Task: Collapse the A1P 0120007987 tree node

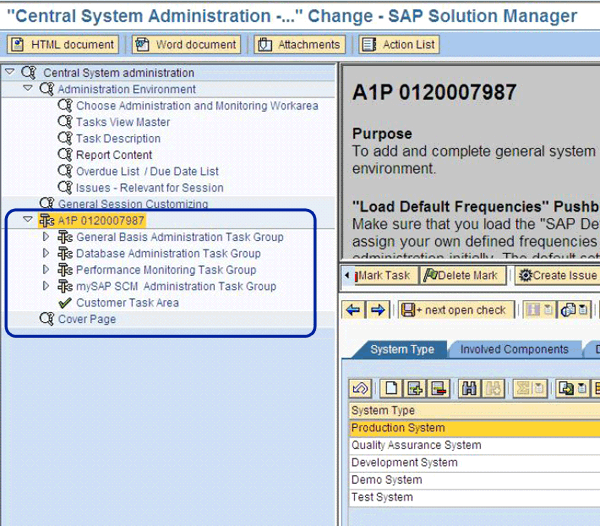Action: pyautogui.click(x=27, y=220)
